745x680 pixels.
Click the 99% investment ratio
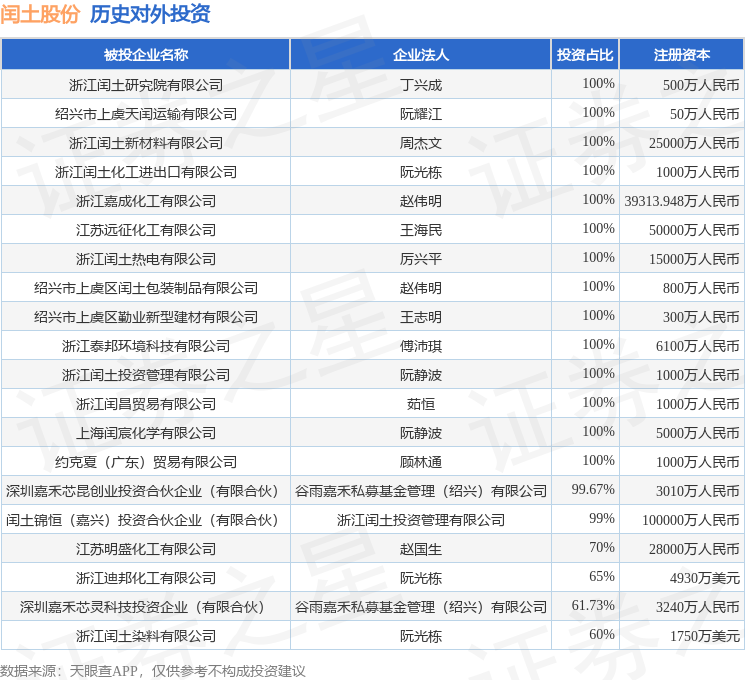coord(602,518)
